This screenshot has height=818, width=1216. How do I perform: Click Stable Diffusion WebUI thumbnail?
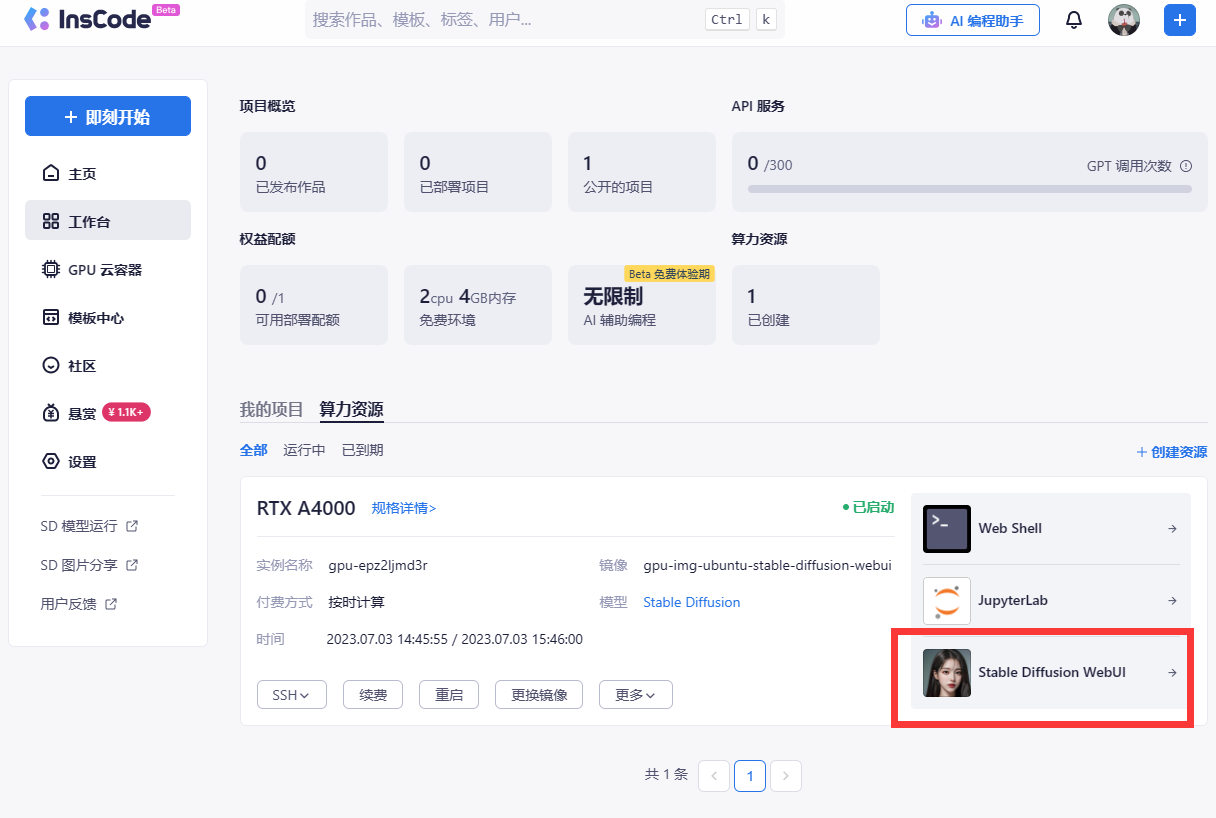click(x=947, y=673)
